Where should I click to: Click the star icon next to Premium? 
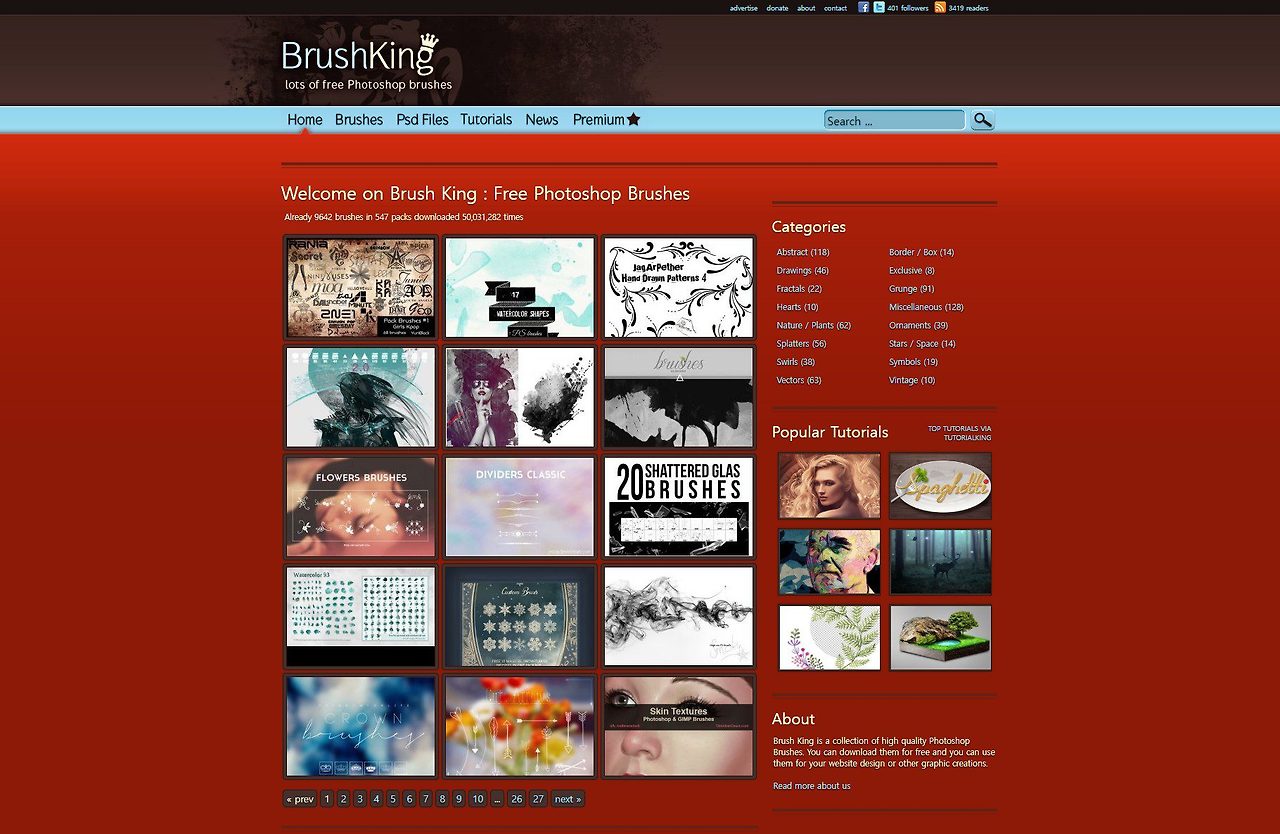633,119
